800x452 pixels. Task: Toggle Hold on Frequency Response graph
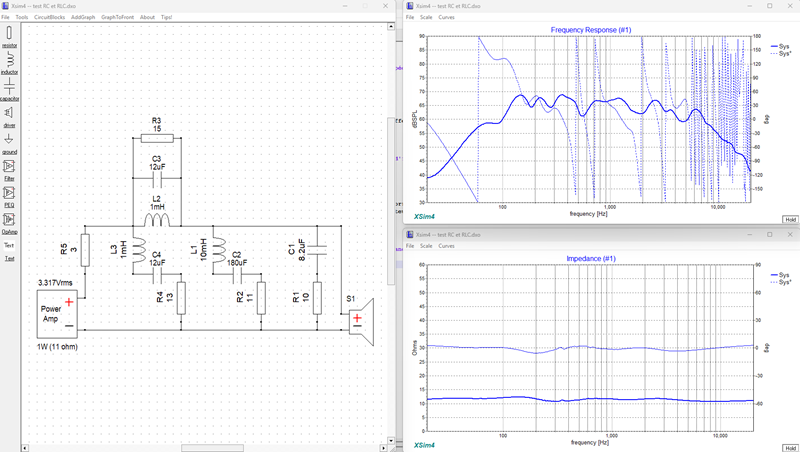point(790,219)
